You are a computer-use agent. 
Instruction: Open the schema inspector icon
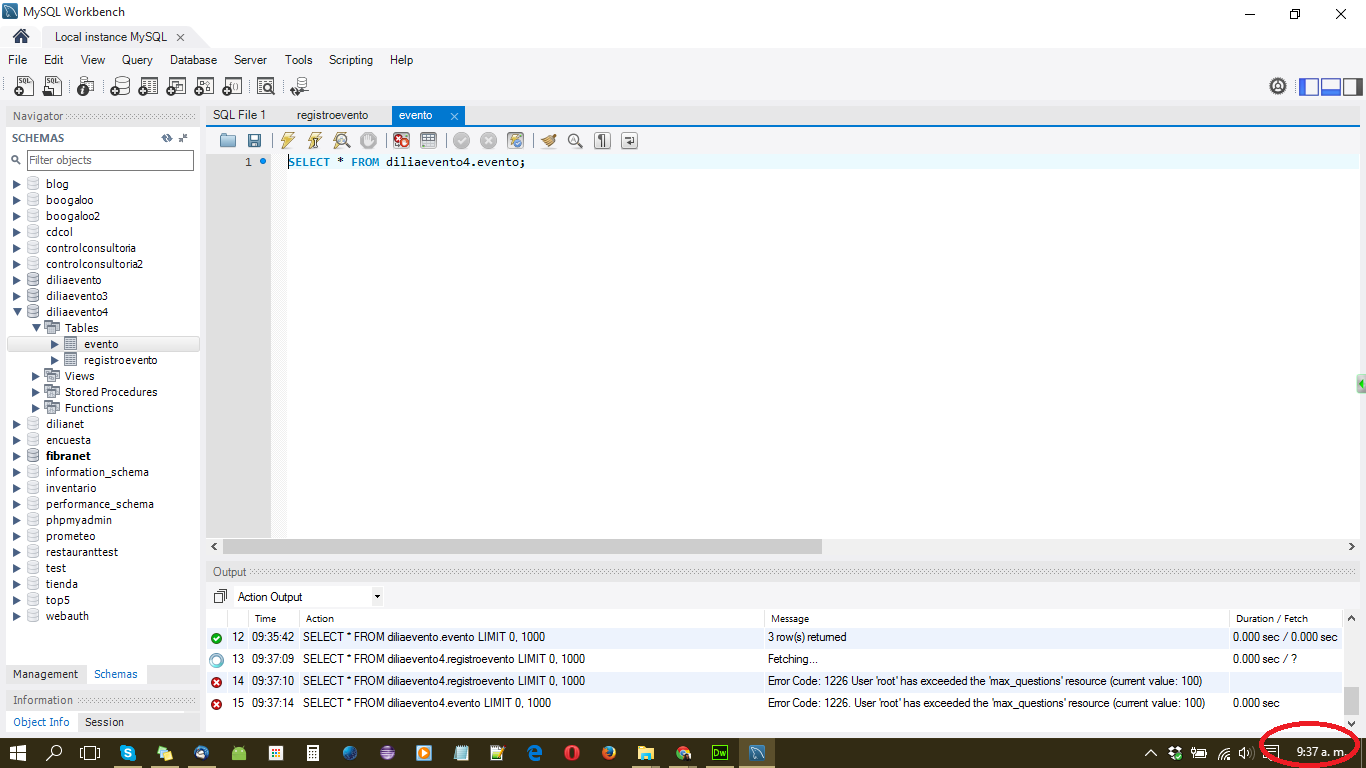tap(86, 87)
